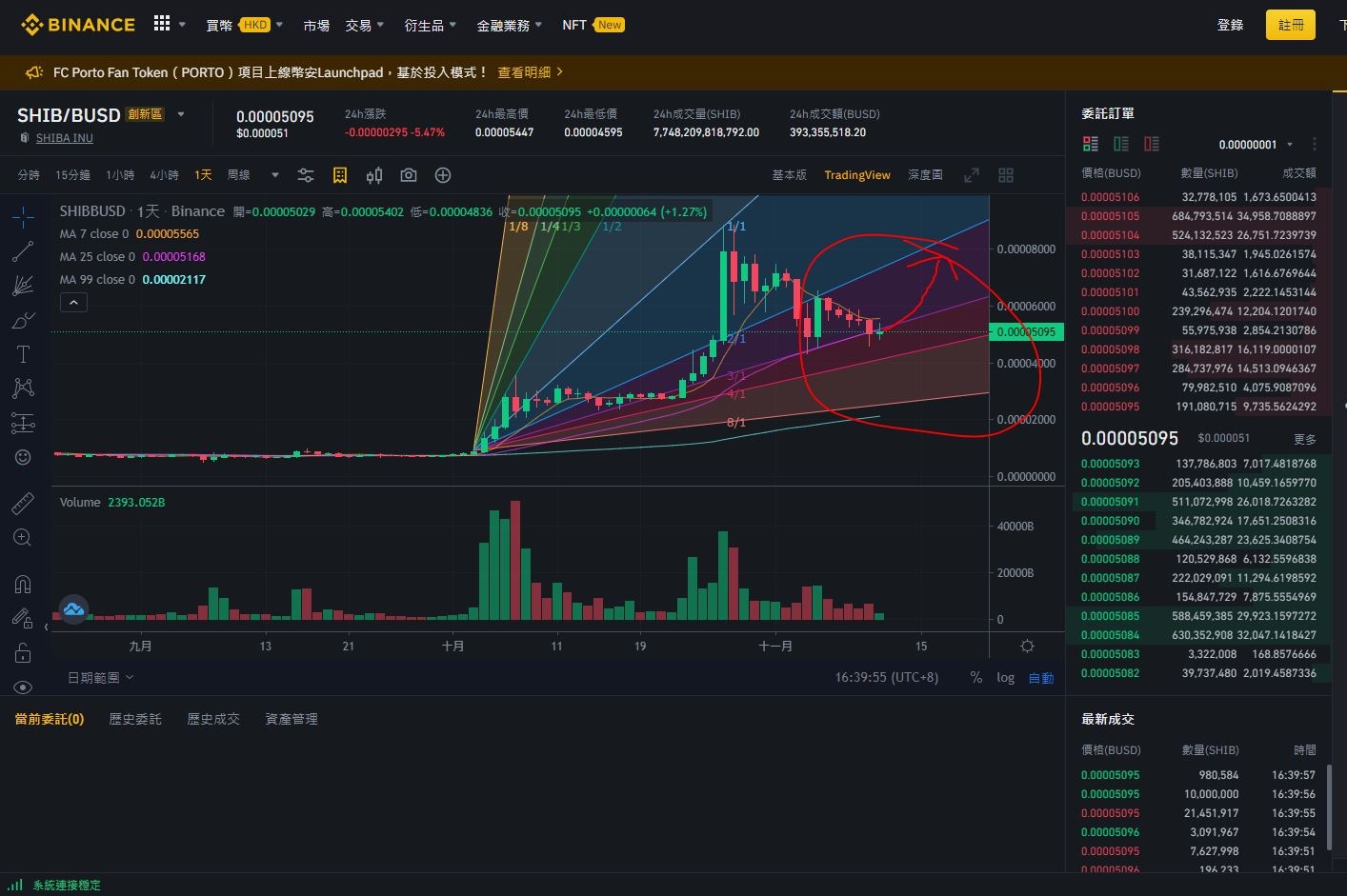Activate the zoom in tool
Image resolution: width=1347 pixels, height=896 pixels.
click(23, 538)
